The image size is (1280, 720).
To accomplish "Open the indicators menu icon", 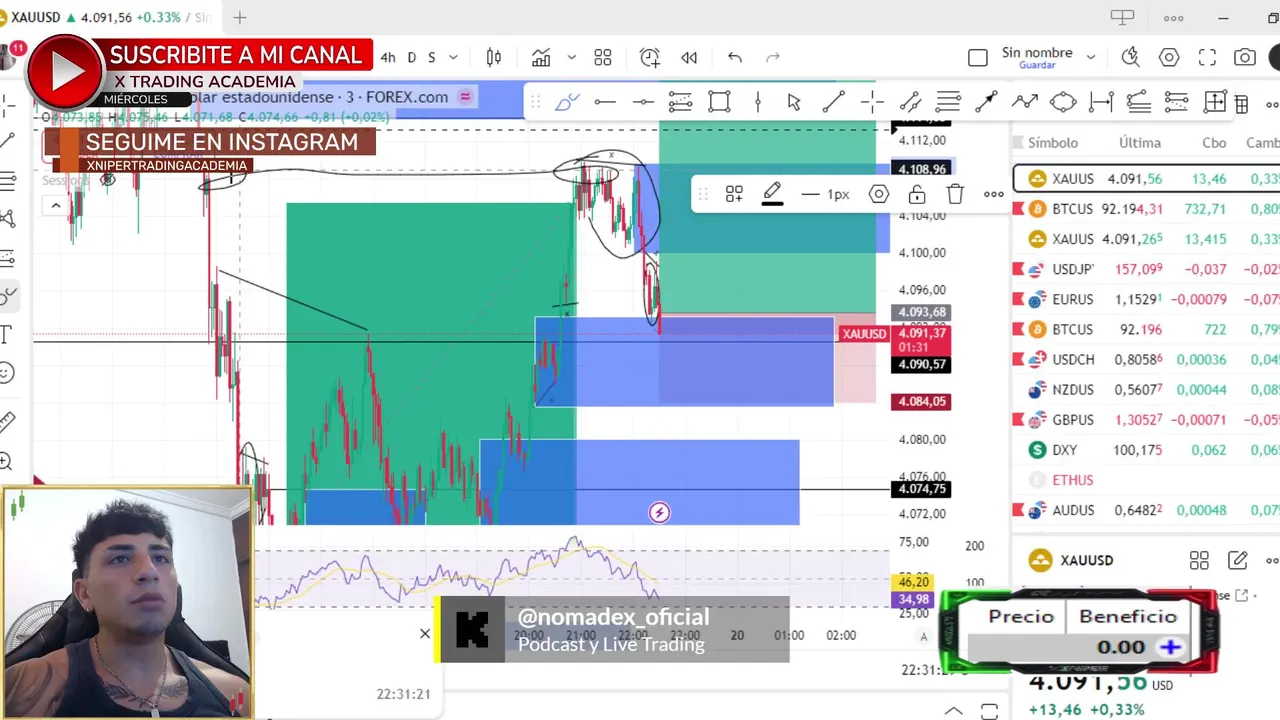I will coord(541,58).
